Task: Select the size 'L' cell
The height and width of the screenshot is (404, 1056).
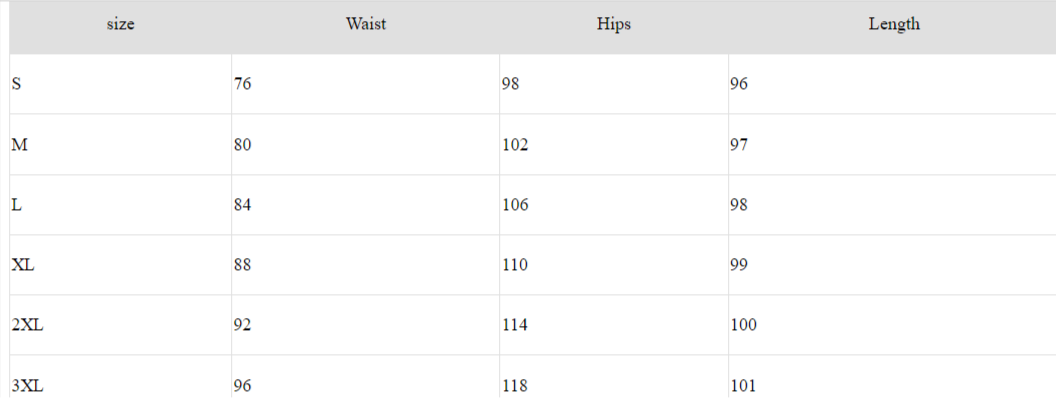Action: pyautogui.click(x=17, y=205)
